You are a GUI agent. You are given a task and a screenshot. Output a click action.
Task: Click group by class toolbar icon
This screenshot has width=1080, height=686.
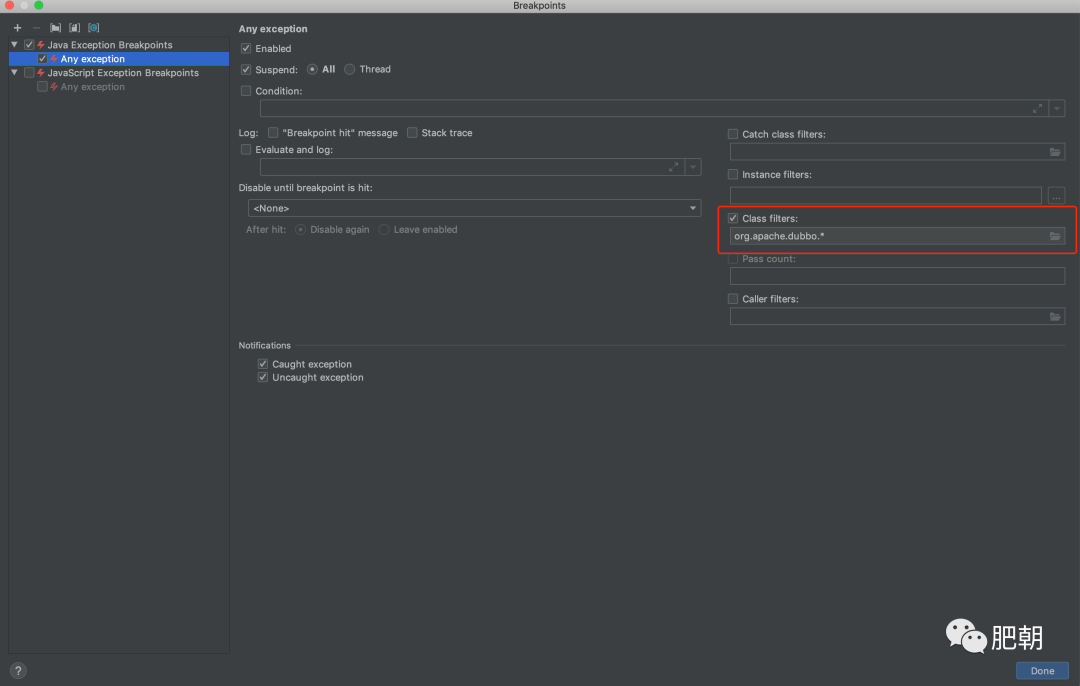pyautogui.click(x=94, y=28)
